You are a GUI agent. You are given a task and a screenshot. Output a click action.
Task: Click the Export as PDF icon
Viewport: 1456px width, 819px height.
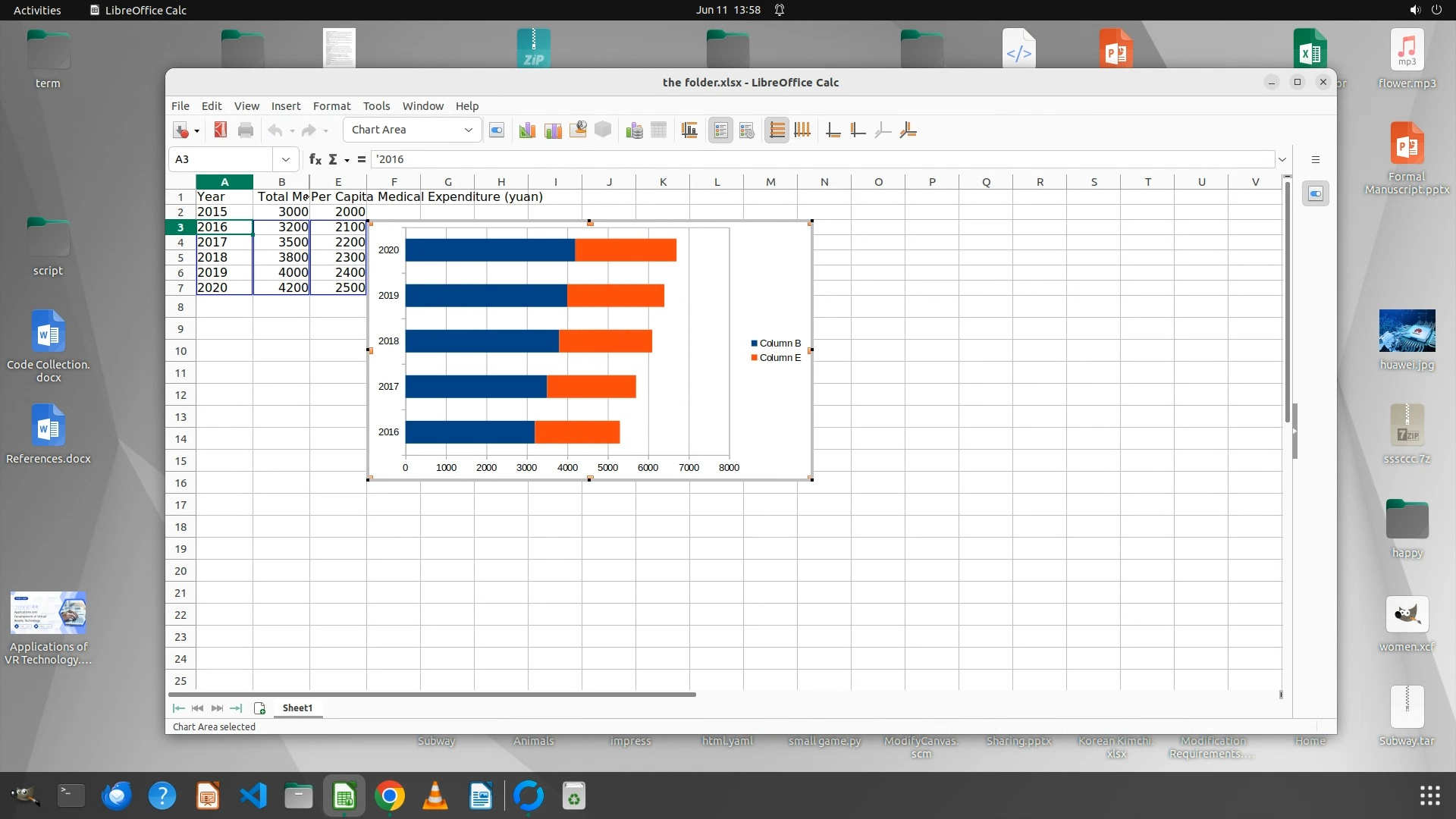tap(221, 130)
